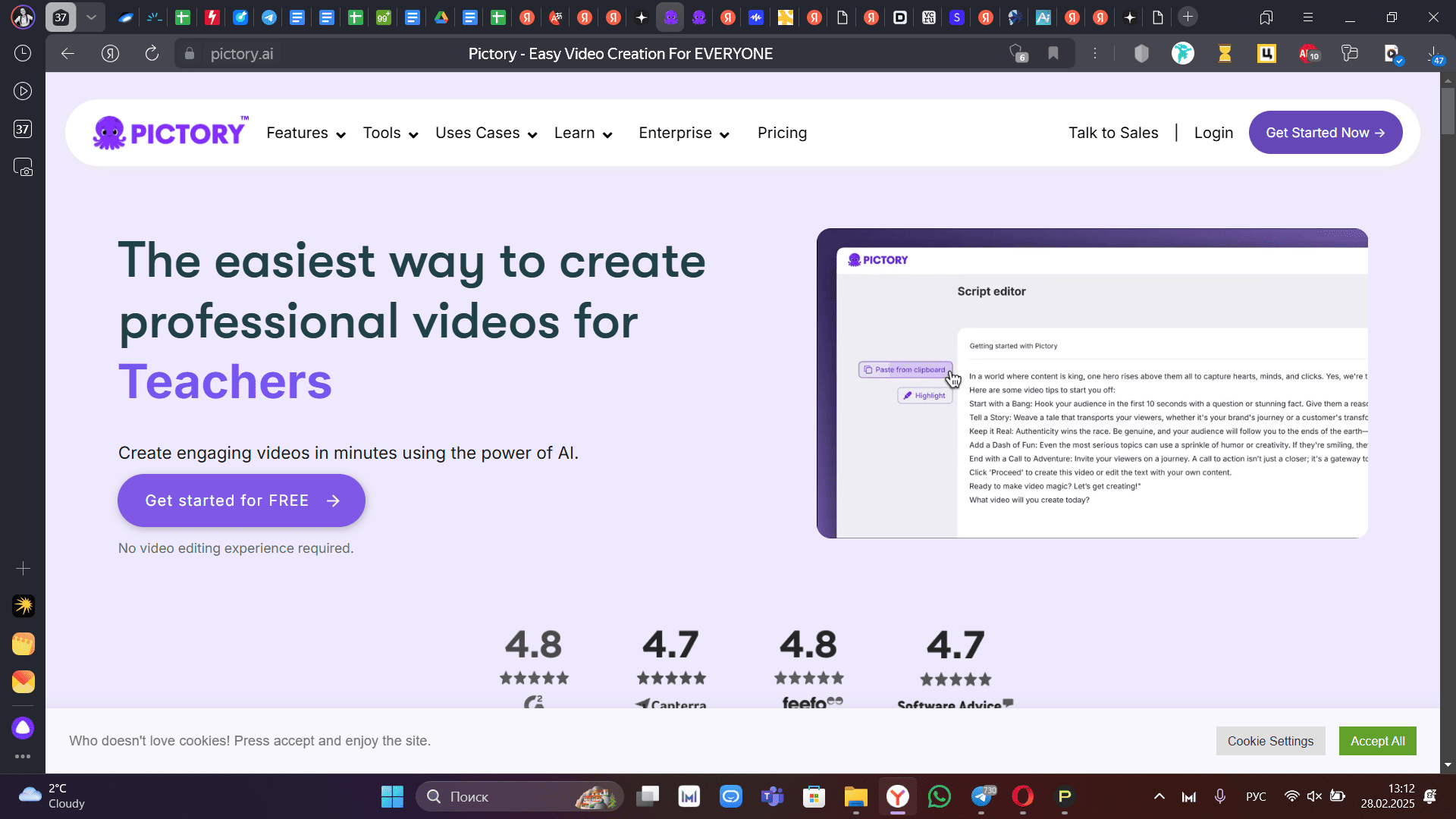Accept All cookies
Viewport: 1456px width, 819px height.
(1377, 741)
